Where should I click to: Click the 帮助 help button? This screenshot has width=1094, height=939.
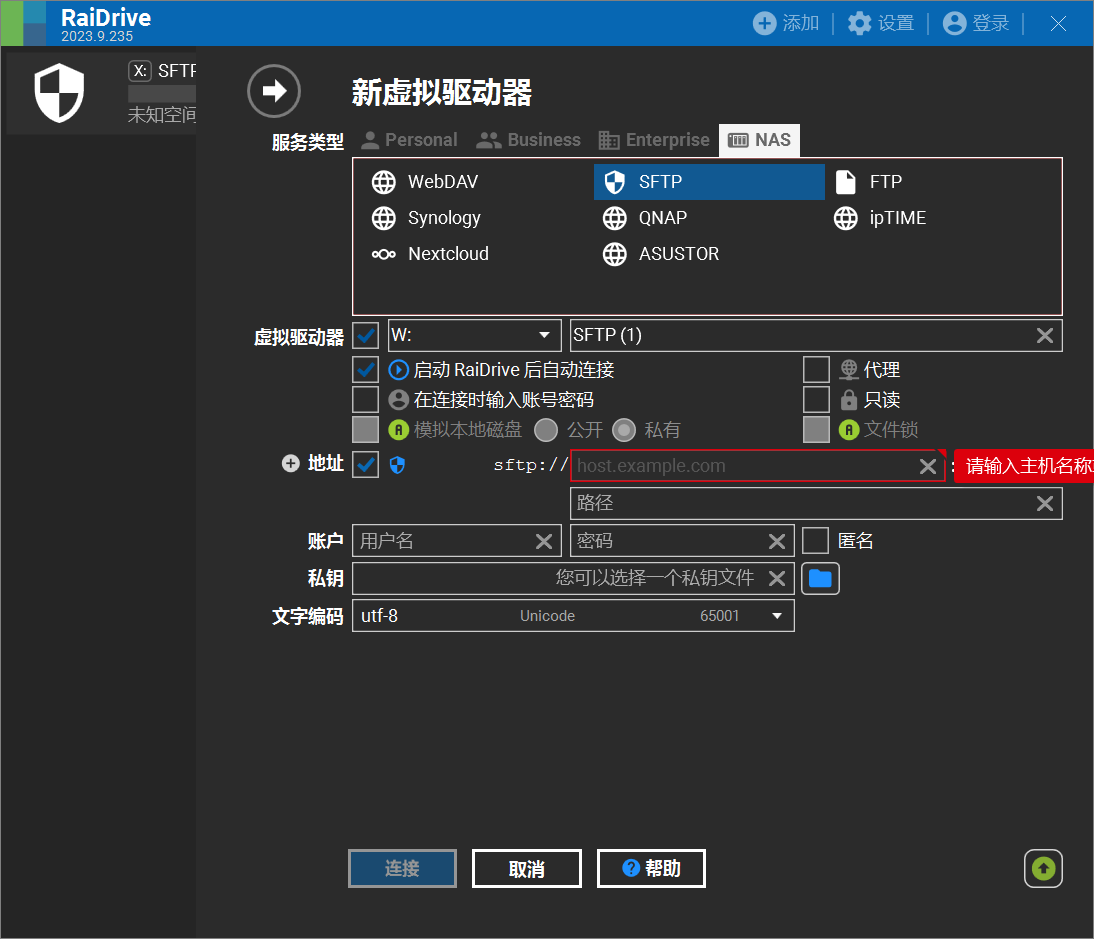(x=651, y=869)
